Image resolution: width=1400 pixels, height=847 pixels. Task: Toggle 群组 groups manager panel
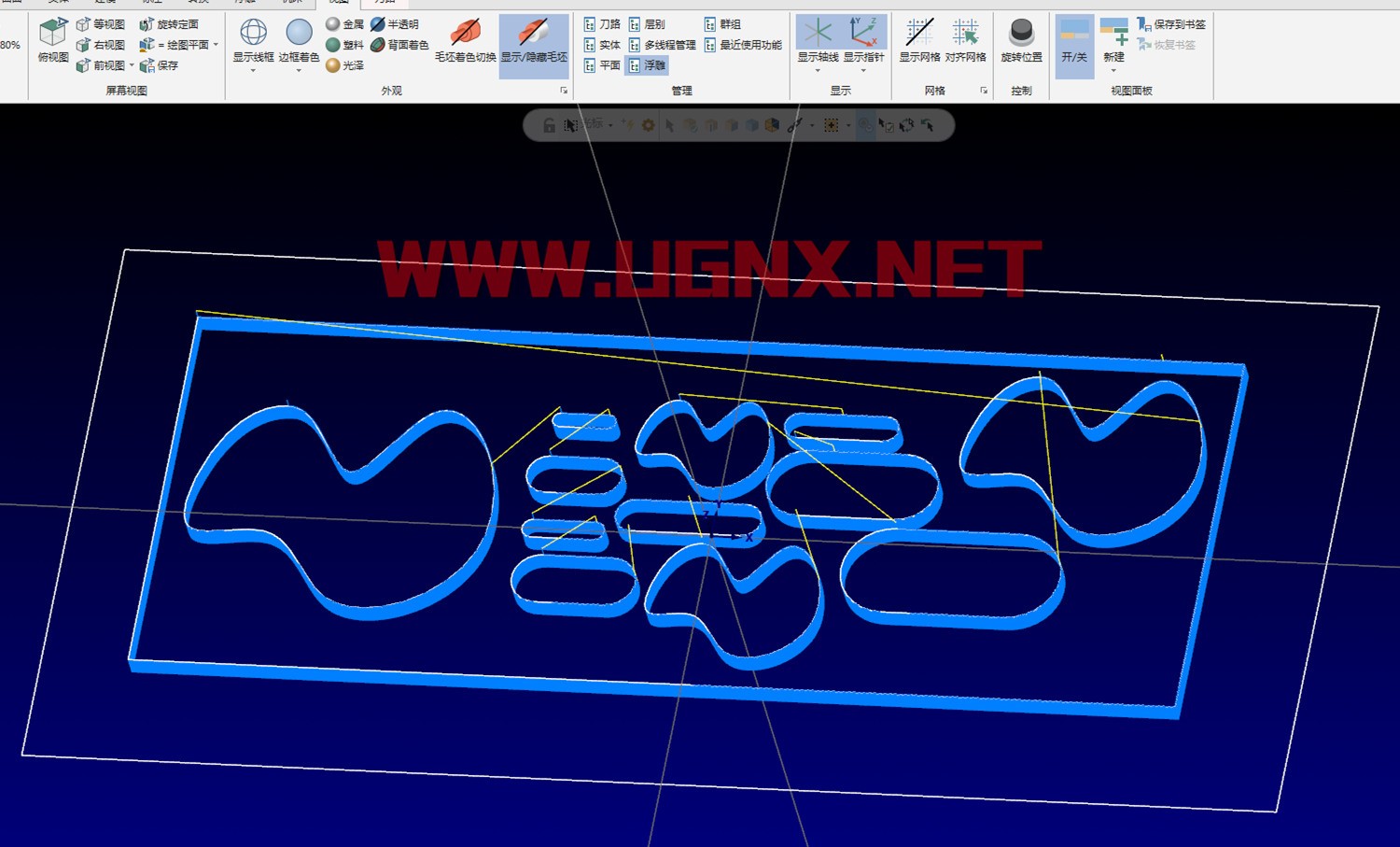point(722,24)
